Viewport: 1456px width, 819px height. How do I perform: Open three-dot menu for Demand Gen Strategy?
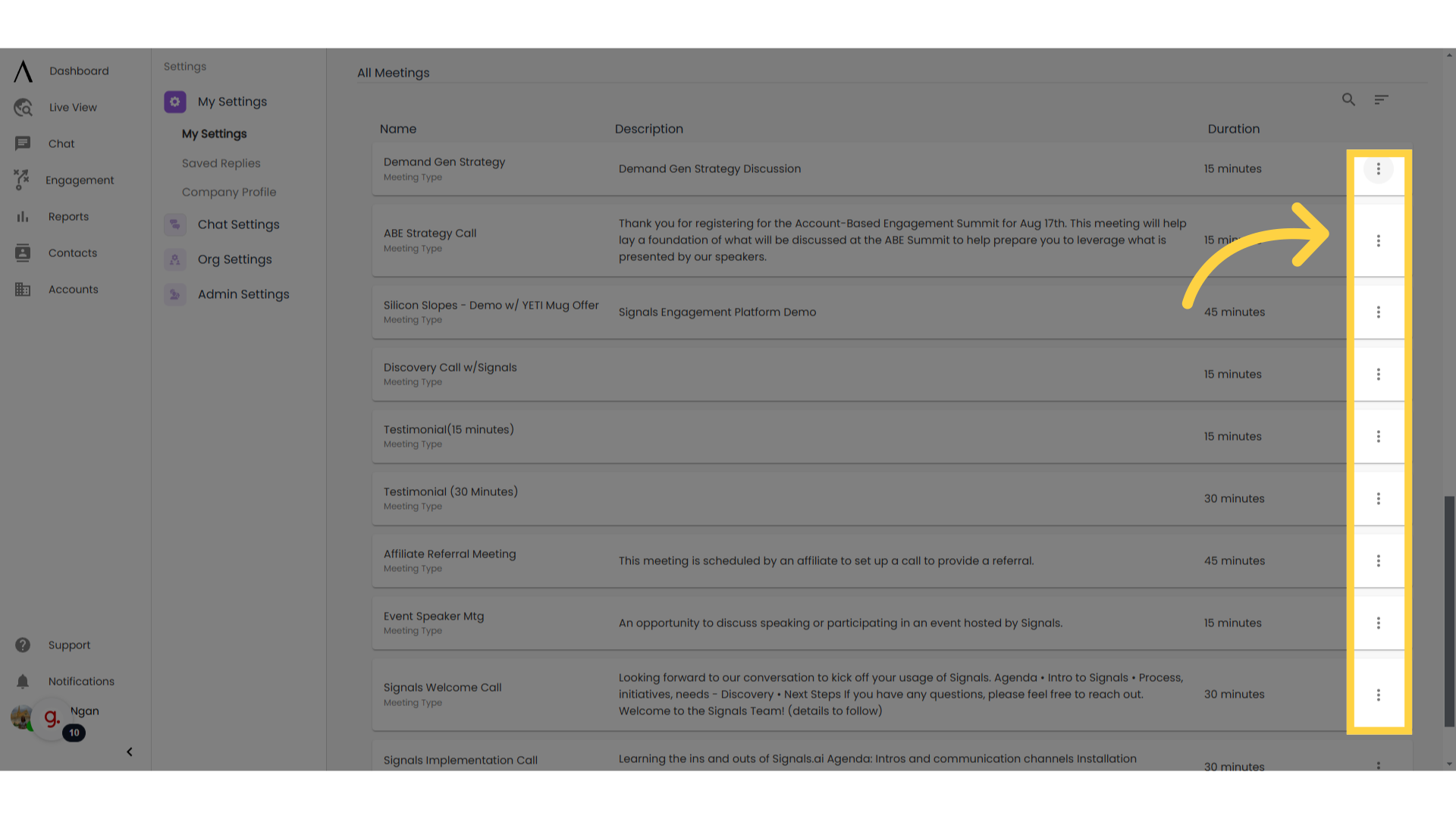click(x=1378, y=168)
